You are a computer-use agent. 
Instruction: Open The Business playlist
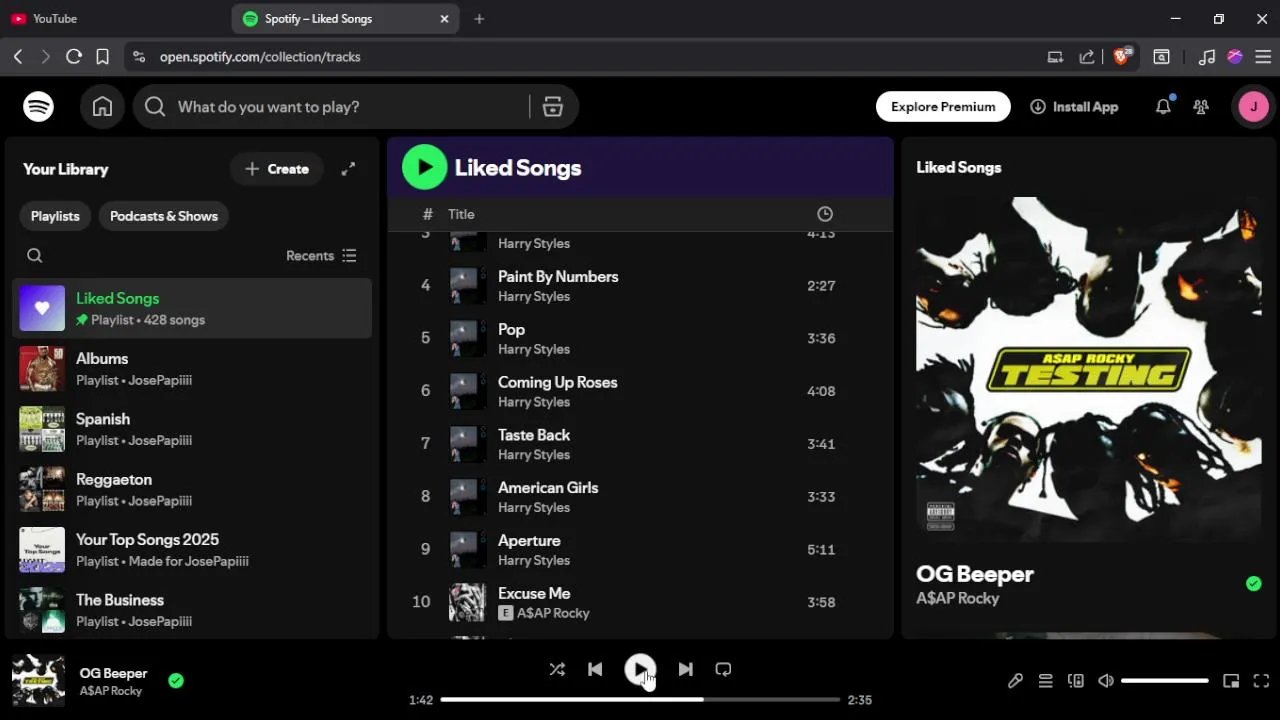pos(192,610)
